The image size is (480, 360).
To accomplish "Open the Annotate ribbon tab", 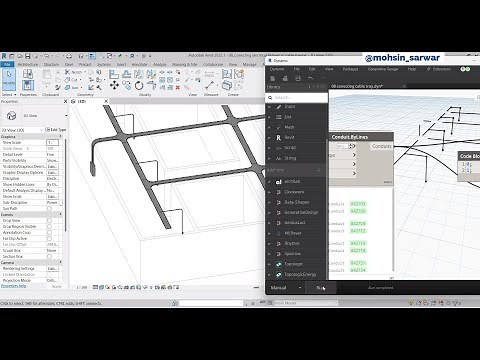I will tap(139, 64).
